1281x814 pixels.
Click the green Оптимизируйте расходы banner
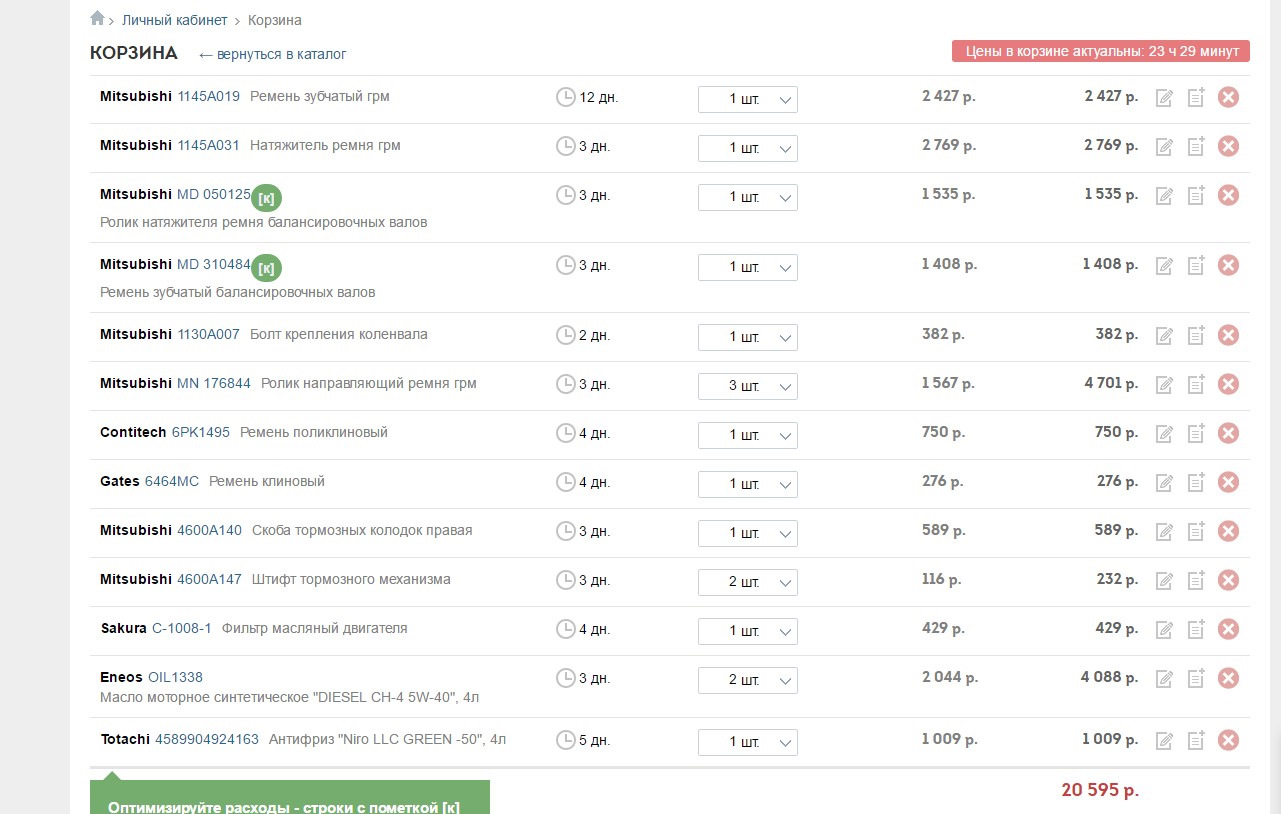[289, 800]
